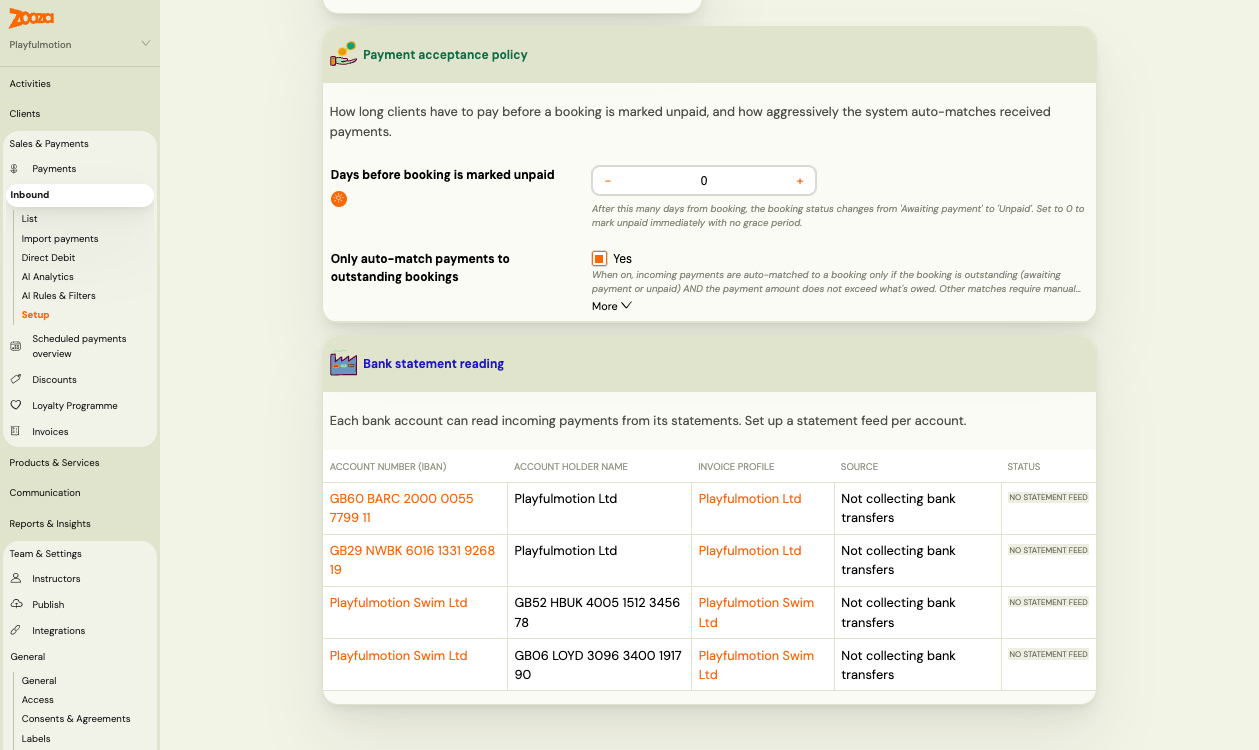1259x750 pixels.
Task: Open Labels settings
Action: [x=36, y=739]
